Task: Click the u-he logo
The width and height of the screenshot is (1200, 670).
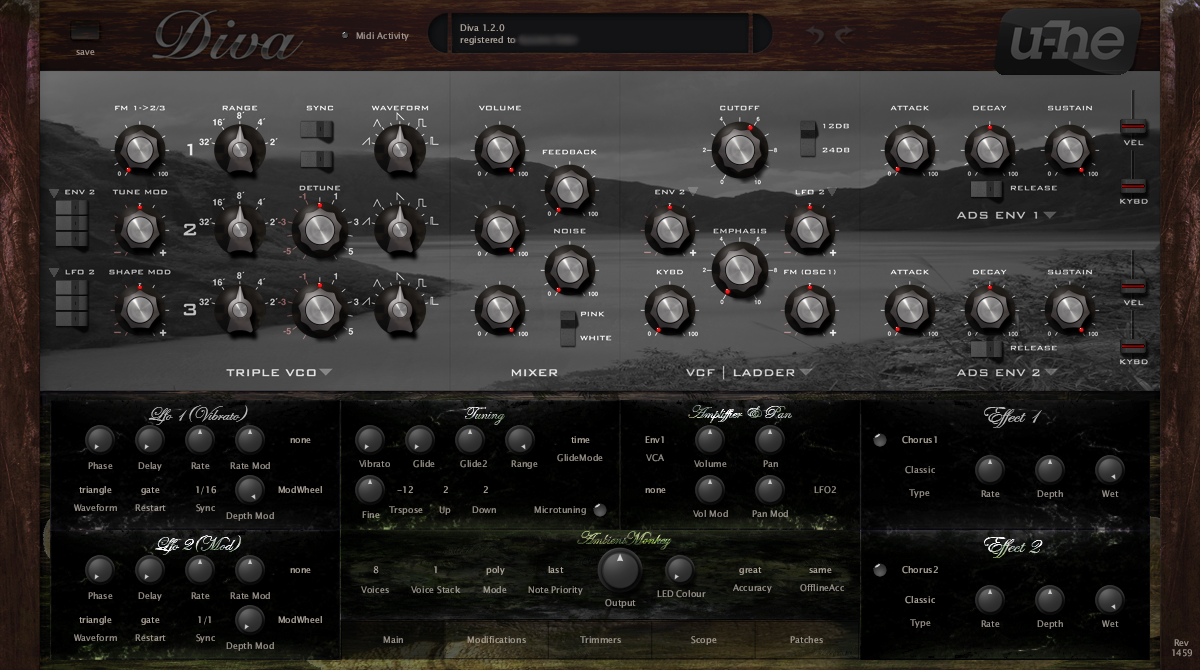Action: (1066, 41)
